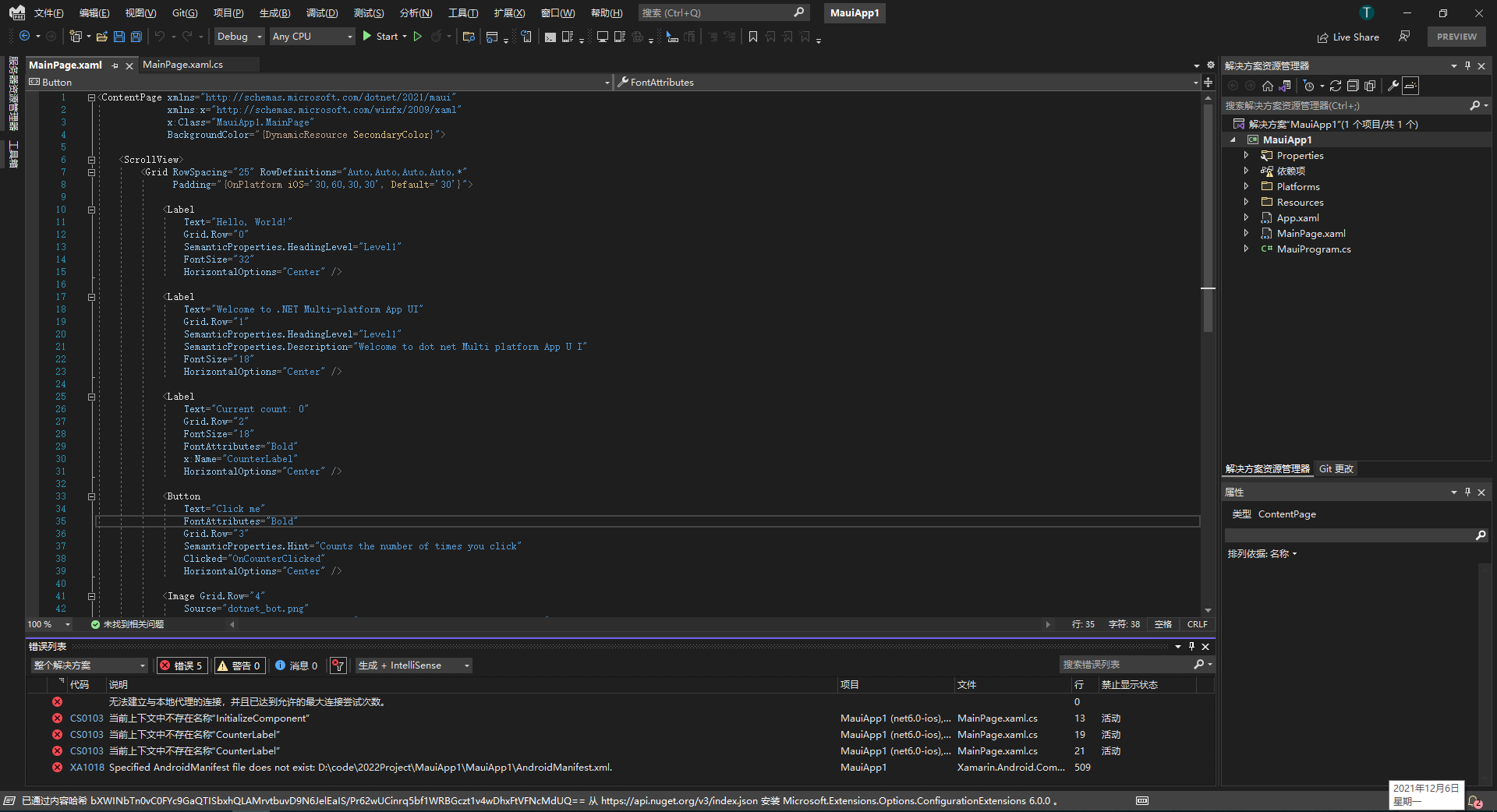Expand the Resources folder node
The height and width of the screenshot is (812, 1497).
point(1246,202)
